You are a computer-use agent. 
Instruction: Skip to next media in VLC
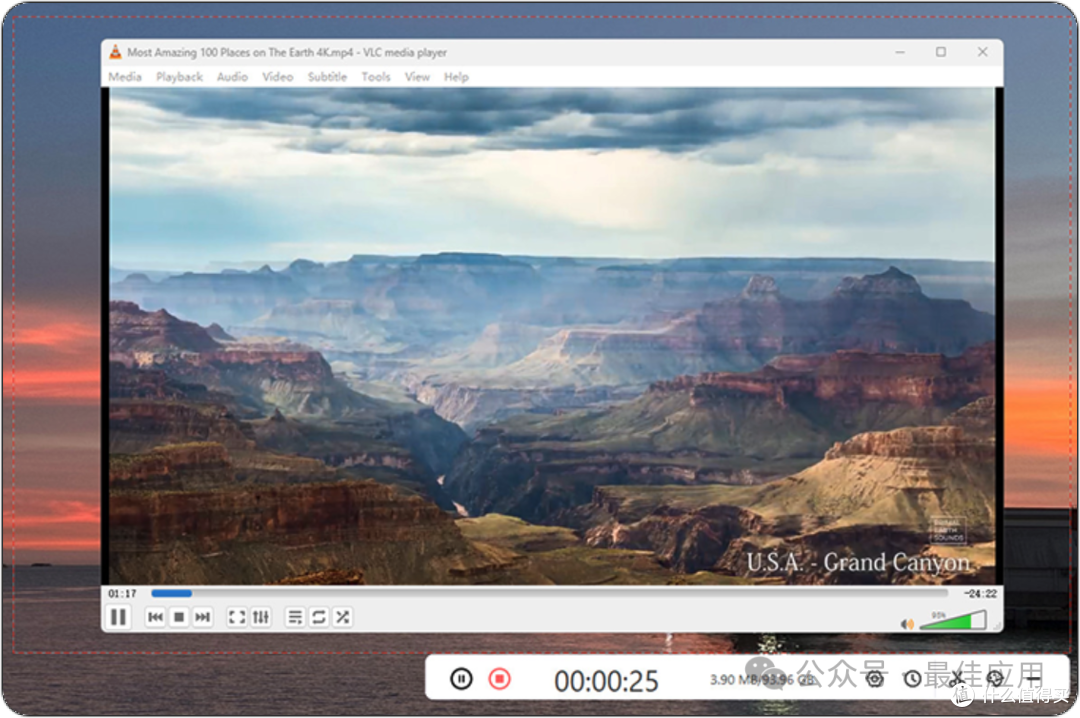[202, 617]
